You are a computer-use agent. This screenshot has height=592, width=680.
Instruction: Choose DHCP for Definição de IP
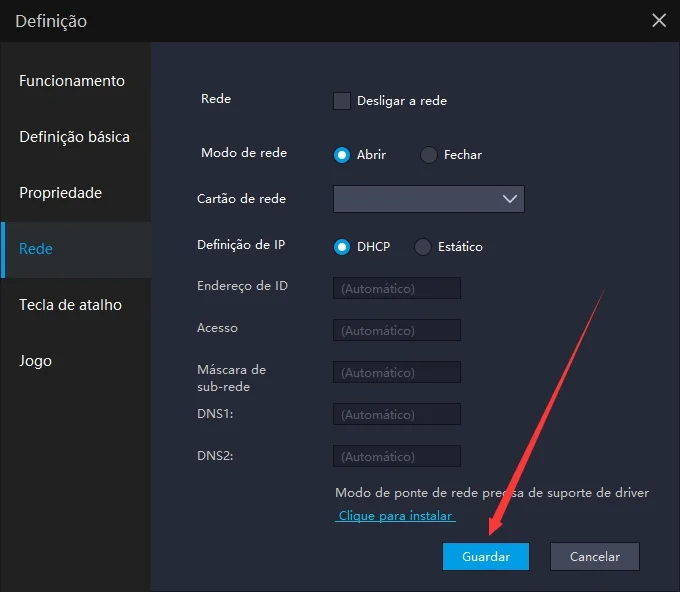pos(342,247)
